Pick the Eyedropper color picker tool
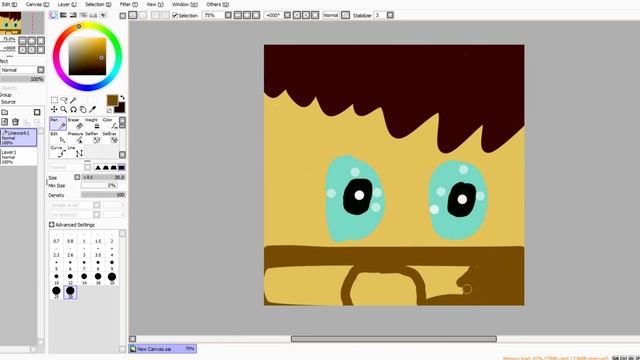 (x=93, y=109)
